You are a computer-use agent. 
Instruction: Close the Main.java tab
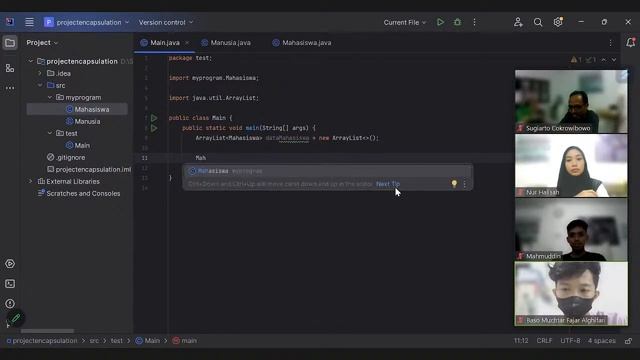(x=187, y=42)
